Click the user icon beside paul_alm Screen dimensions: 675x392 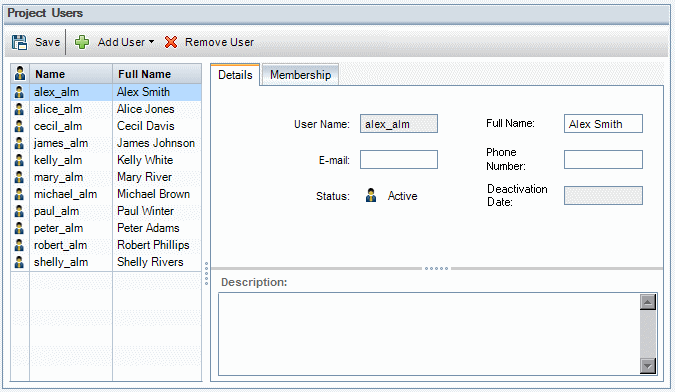click(19, 211)
